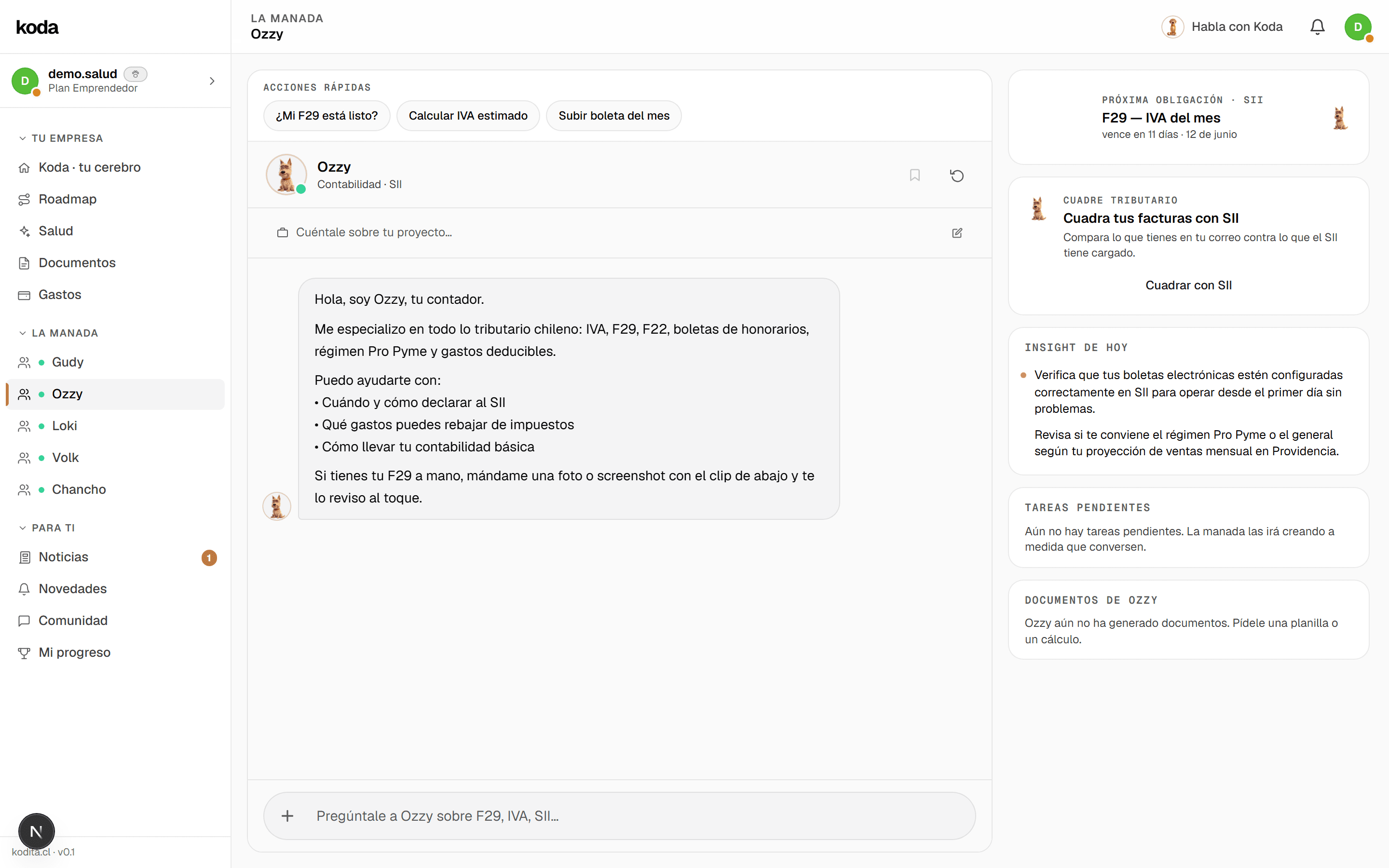Click Habla con Koda
This screenshot has width=1389, height=868.
tap(1222, 27)
